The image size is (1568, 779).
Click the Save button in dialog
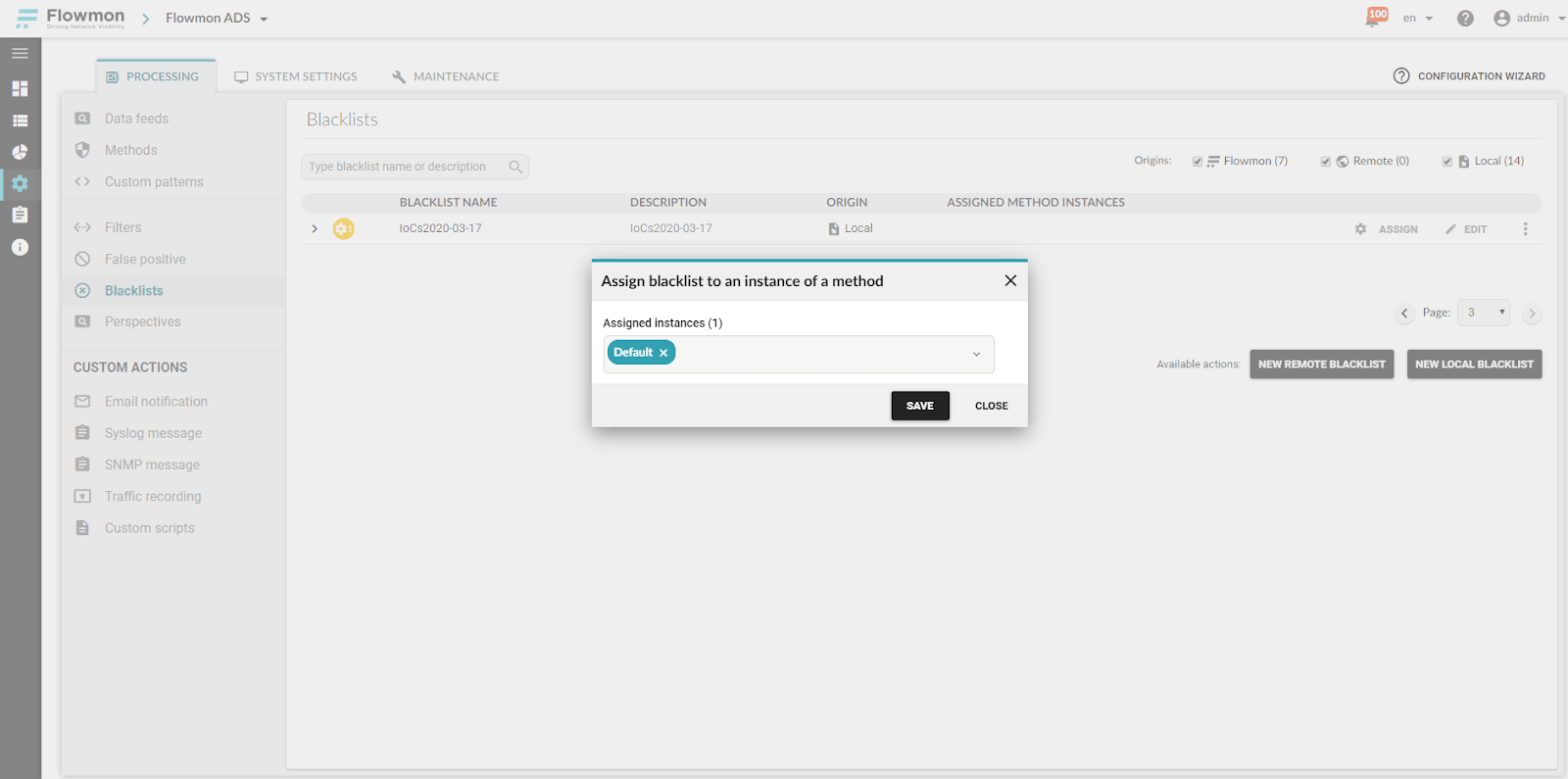pyautogui.click(x=920, y=406)
